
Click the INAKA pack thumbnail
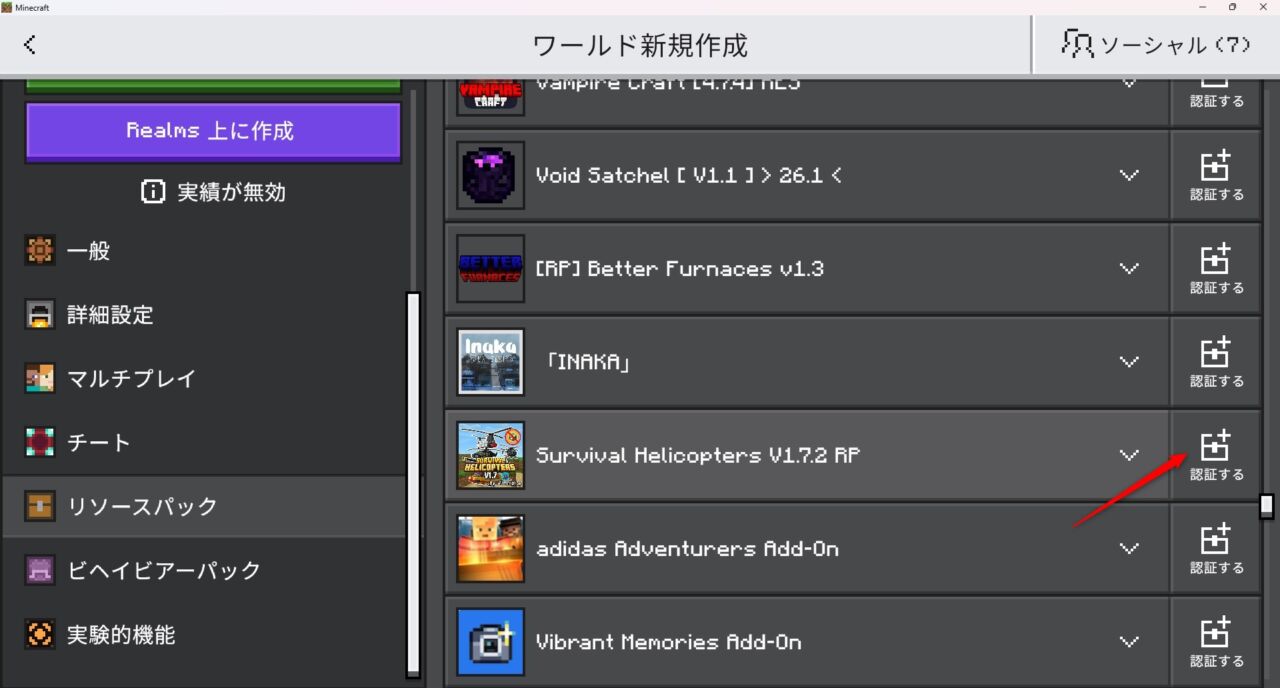coord(491,362)
